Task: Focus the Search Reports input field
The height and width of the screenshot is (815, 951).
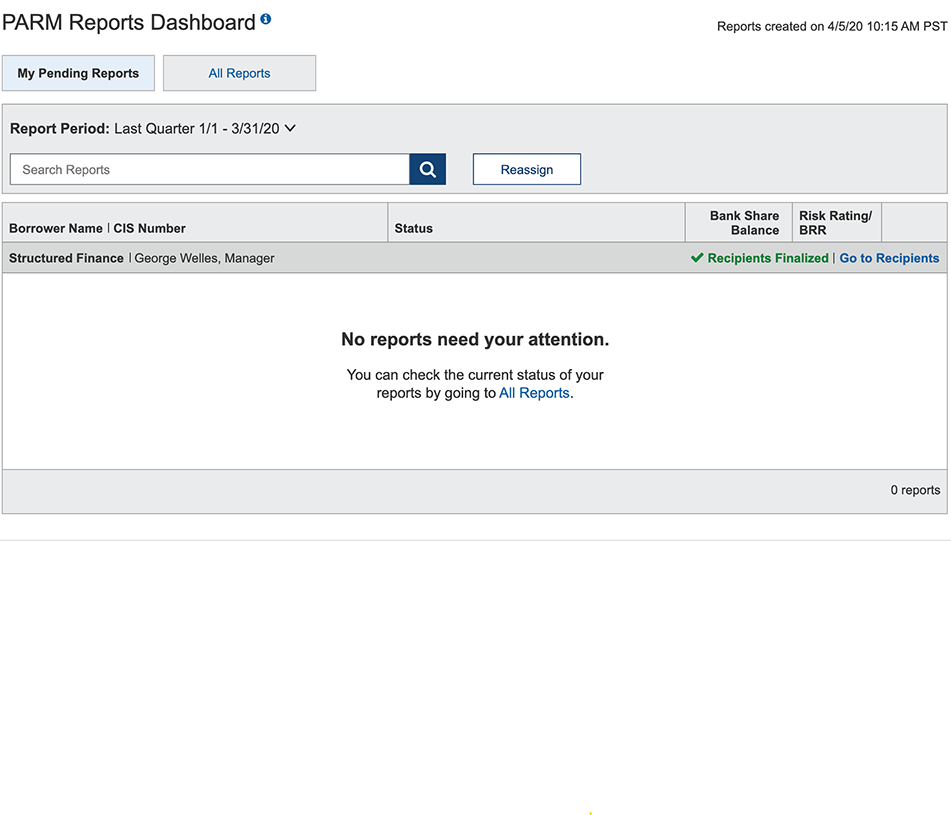Action: pos(210,169)
